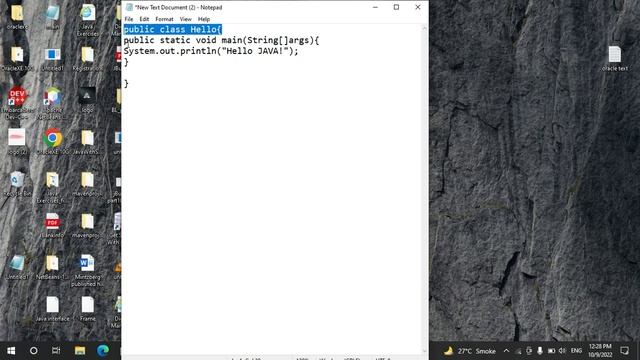Open Task View on the taskbar
Image resolution: width=640 pixels, height=360 pixels.
click(56, 351)
